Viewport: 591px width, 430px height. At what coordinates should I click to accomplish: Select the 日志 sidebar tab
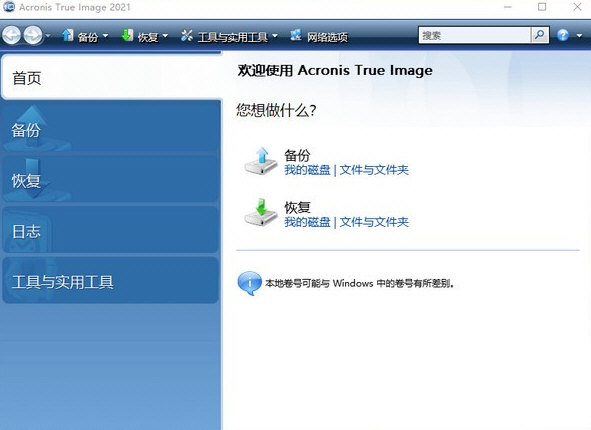111,230
